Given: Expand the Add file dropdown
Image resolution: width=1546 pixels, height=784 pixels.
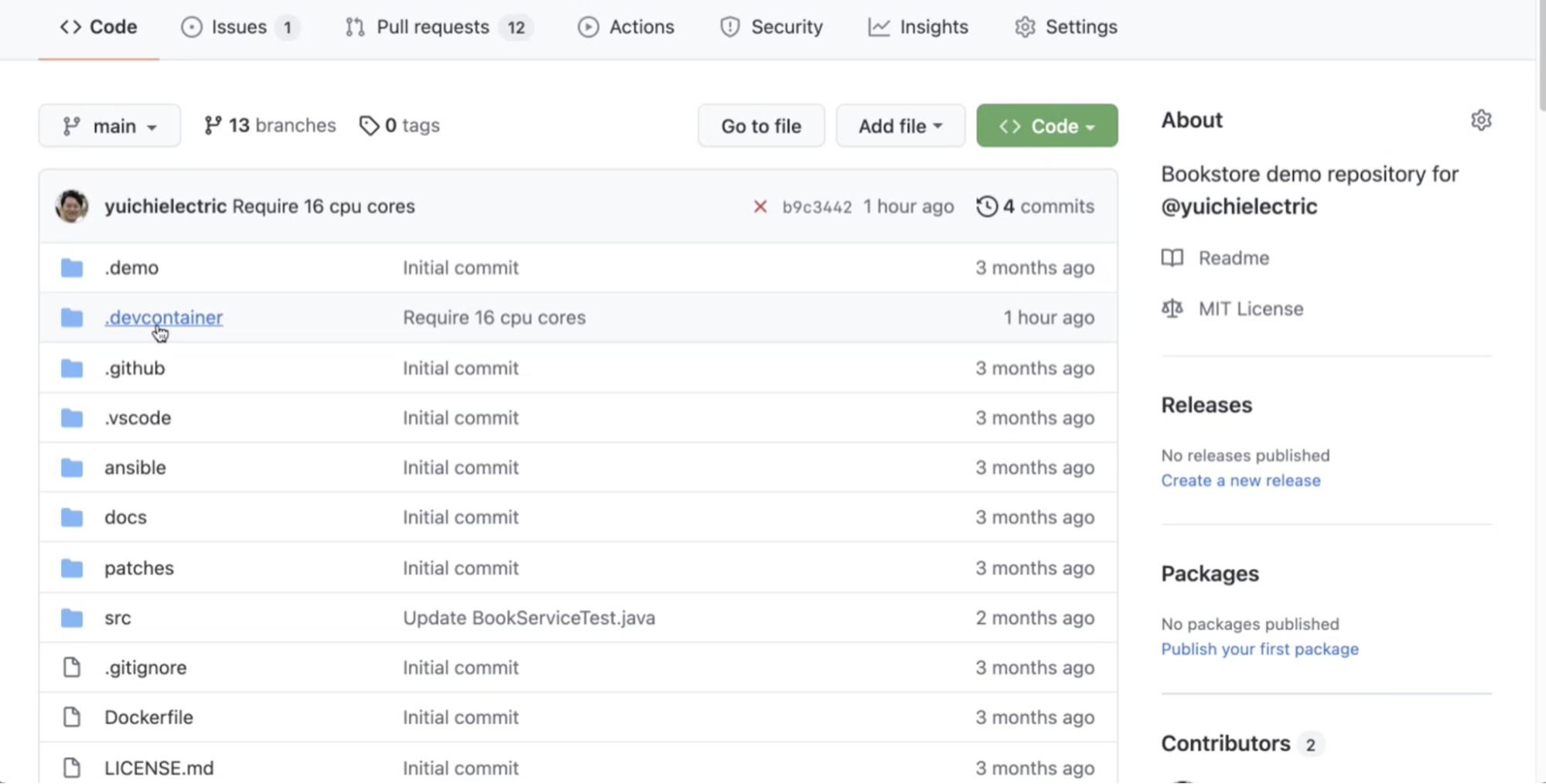Looking at the screenshot, I should (x=899, y=126).
